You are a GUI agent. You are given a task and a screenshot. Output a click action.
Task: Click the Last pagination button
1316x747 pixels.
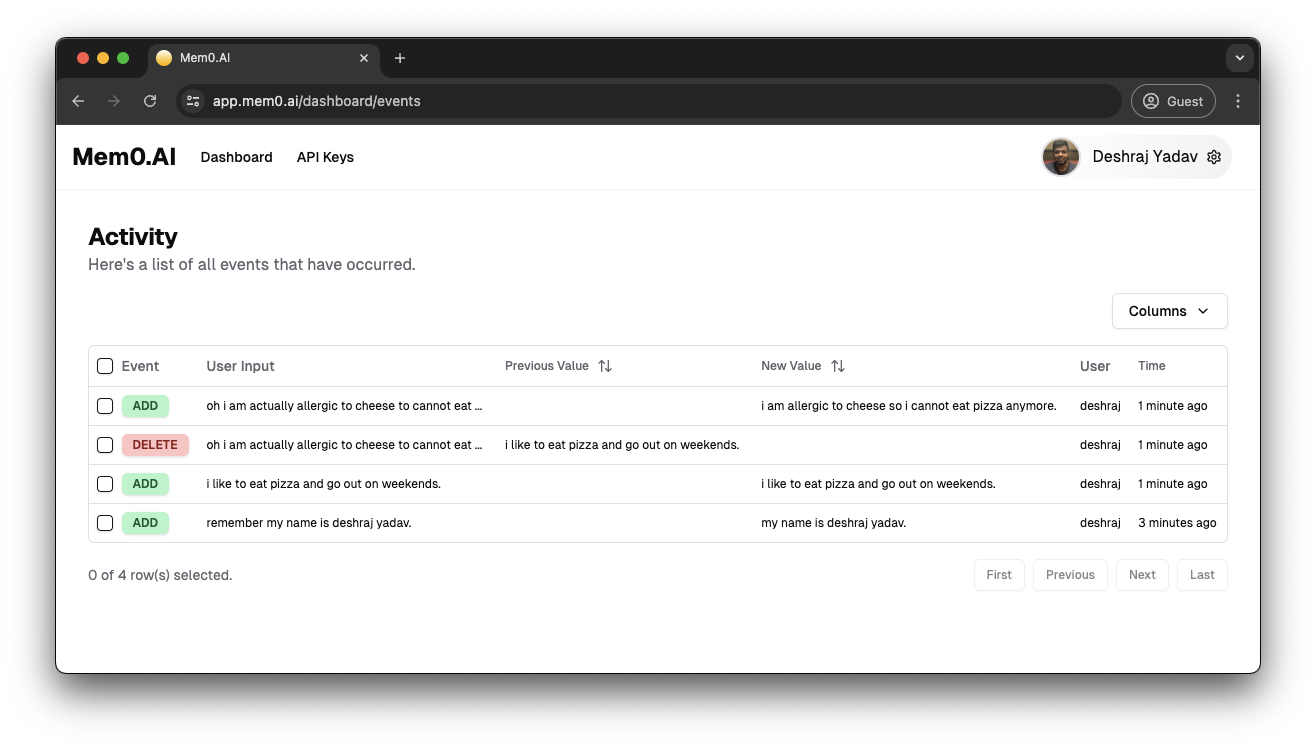point(1202,575)
